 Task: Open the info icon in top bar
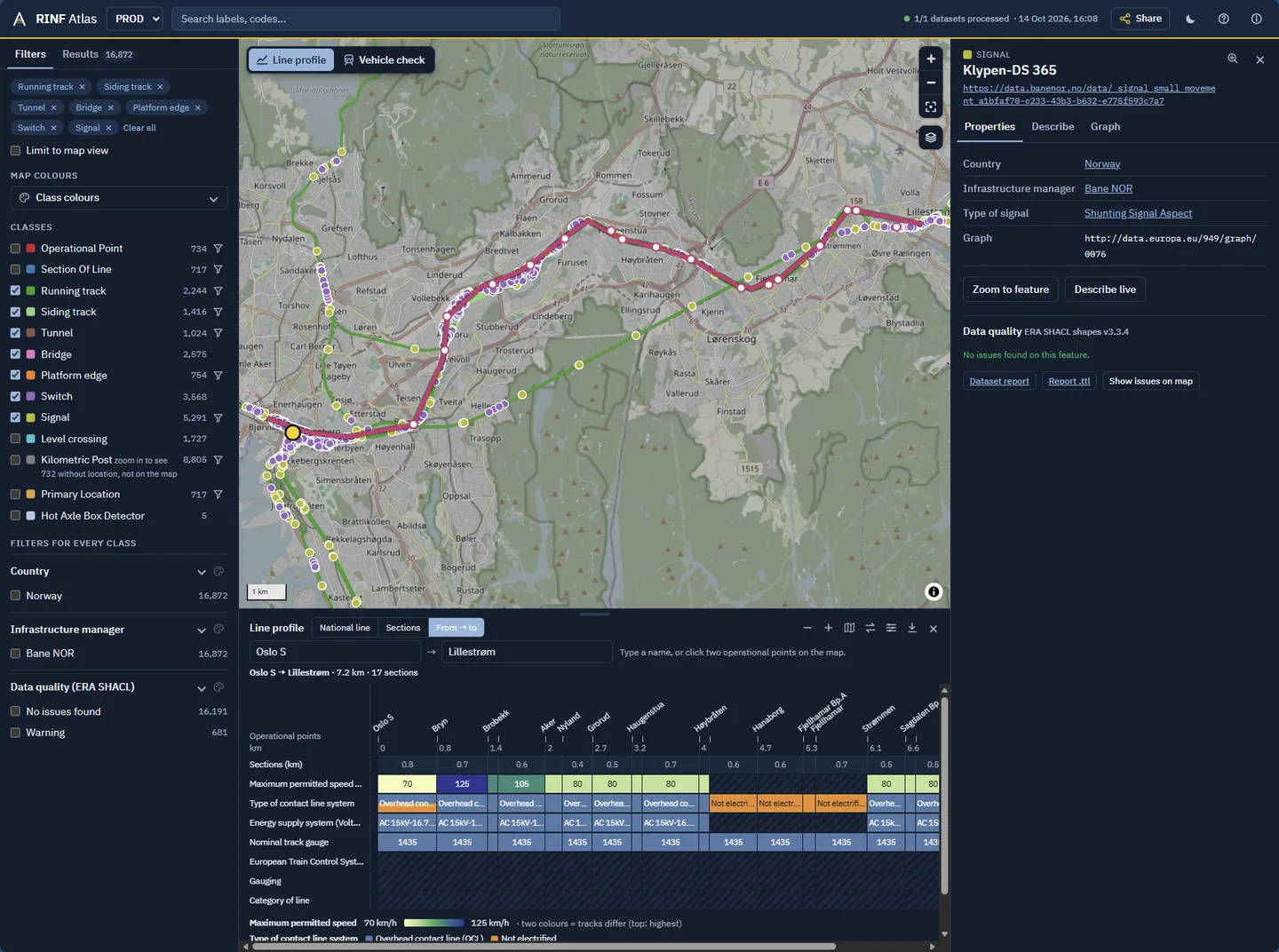pyautogui.click(x=1256, y=19)
